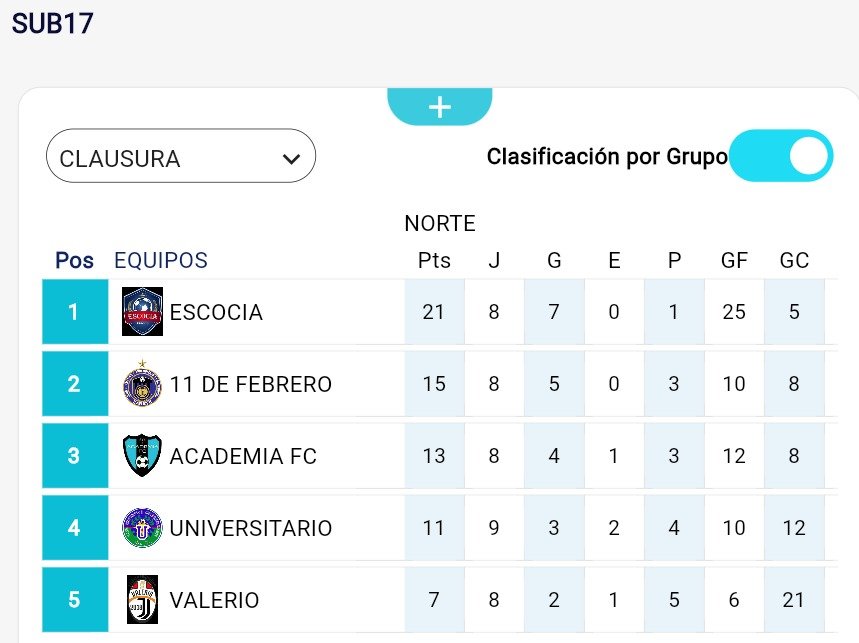The width and height of the screenshot is (859, 643).
Task: Open the 11 DE FEBRERO team
Action: (251, 384)
